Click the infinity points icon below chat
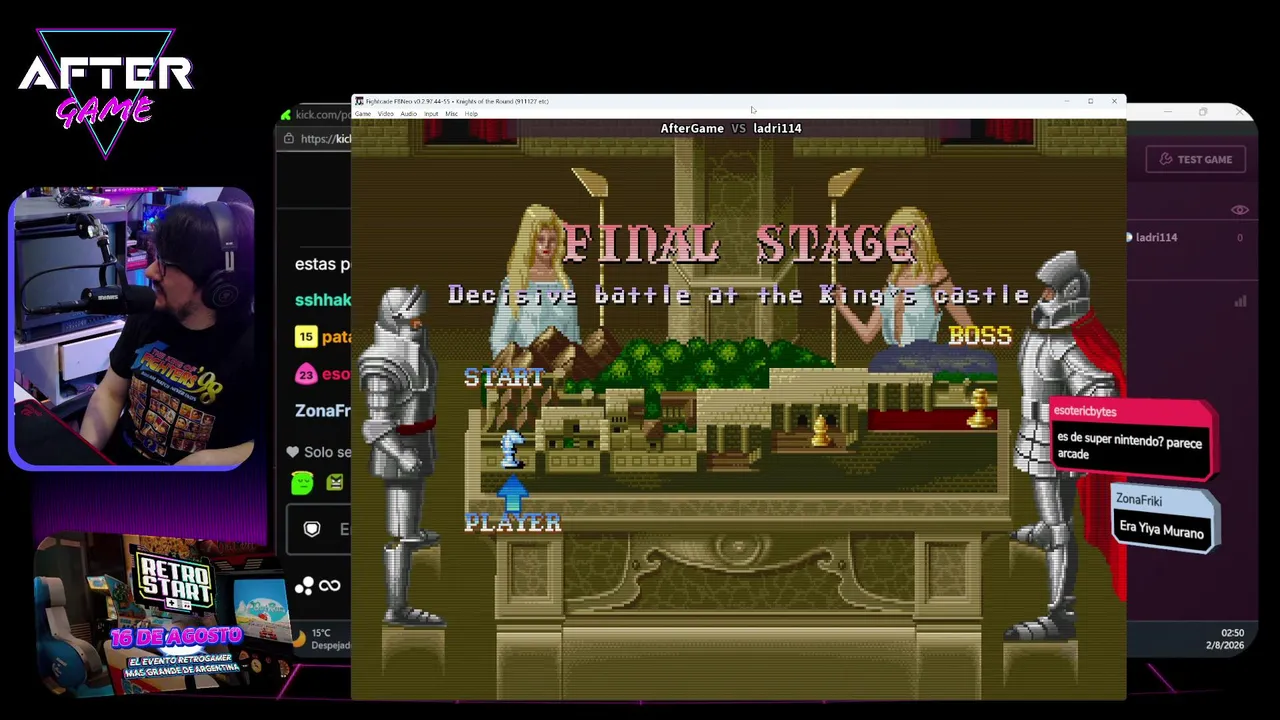1280x720 pixels. click(x=330, y=586)
